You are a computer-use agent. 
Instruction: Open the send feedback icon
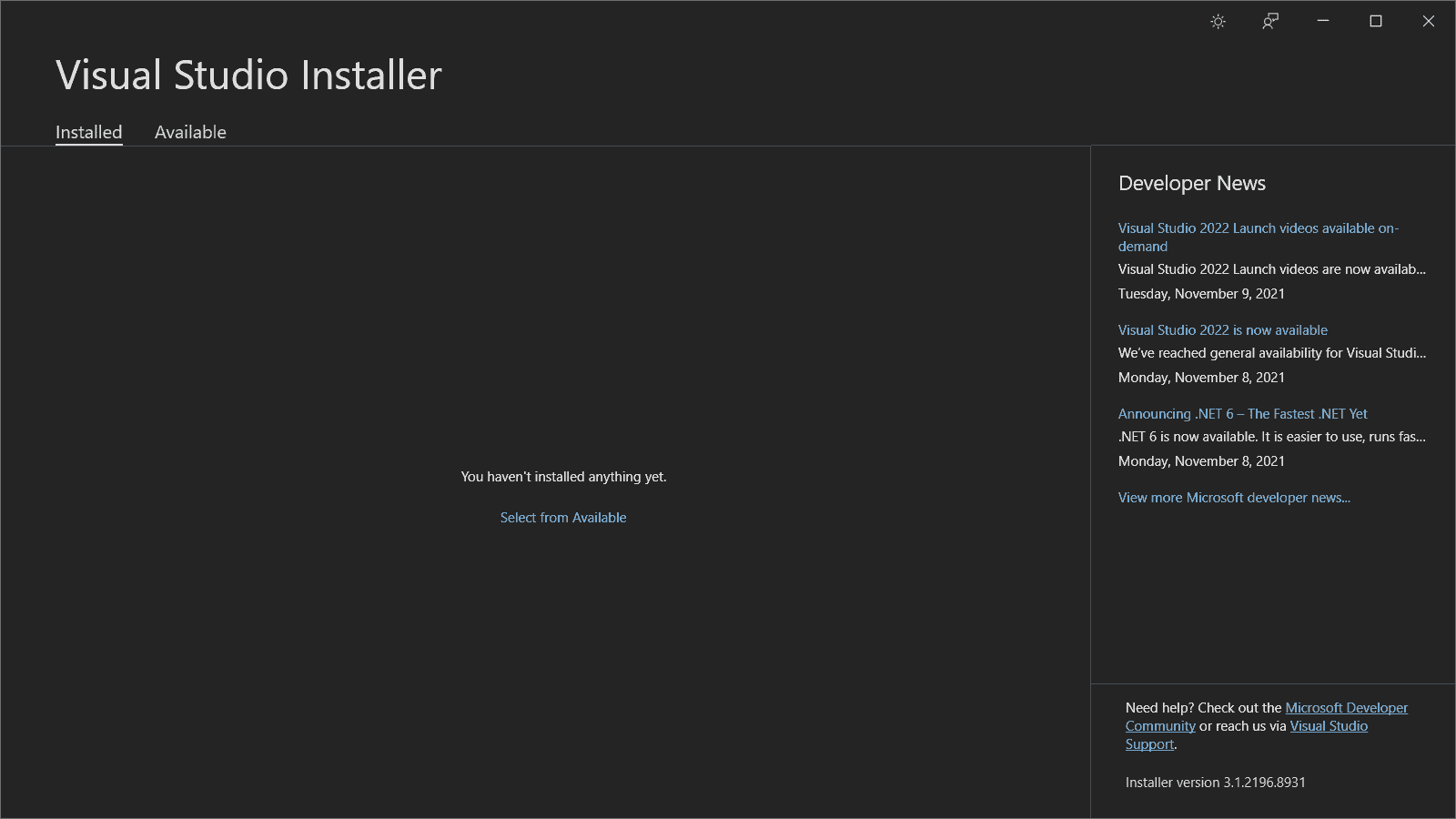[1270, 22]
